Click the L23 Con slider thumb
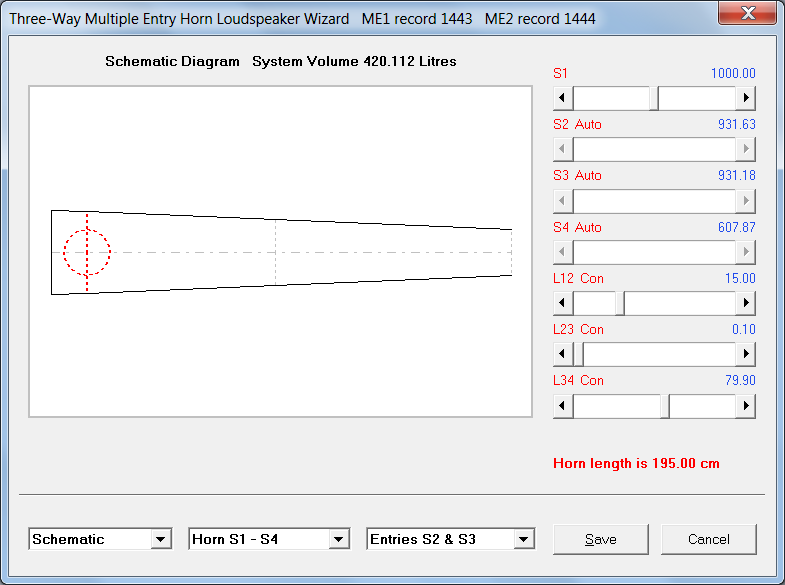Image resolution: width=785 pixels, height=585 pixels. click(578, 354)
